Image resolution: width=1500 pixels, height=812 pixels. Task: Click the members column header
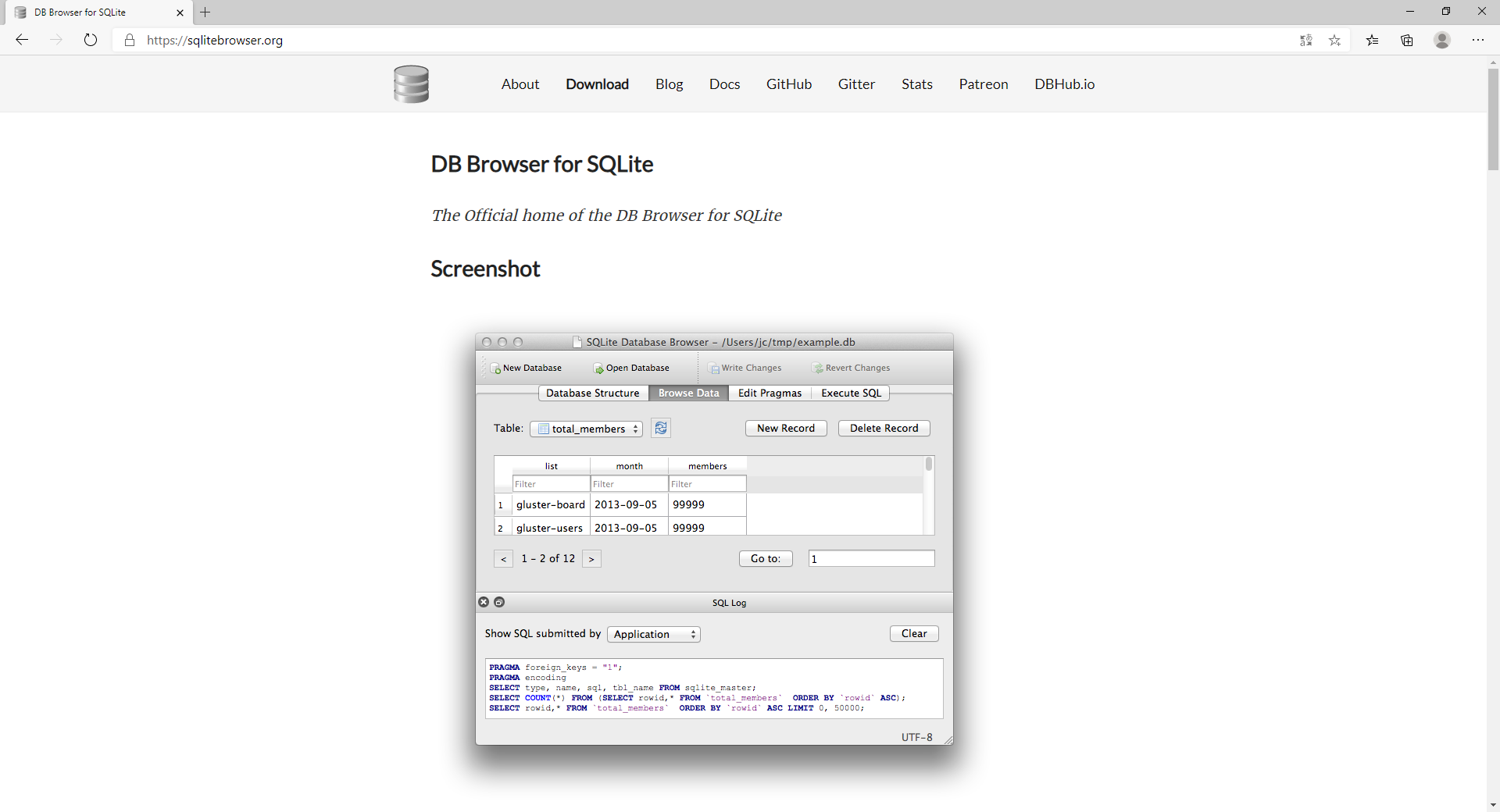[x=707, y=466]
